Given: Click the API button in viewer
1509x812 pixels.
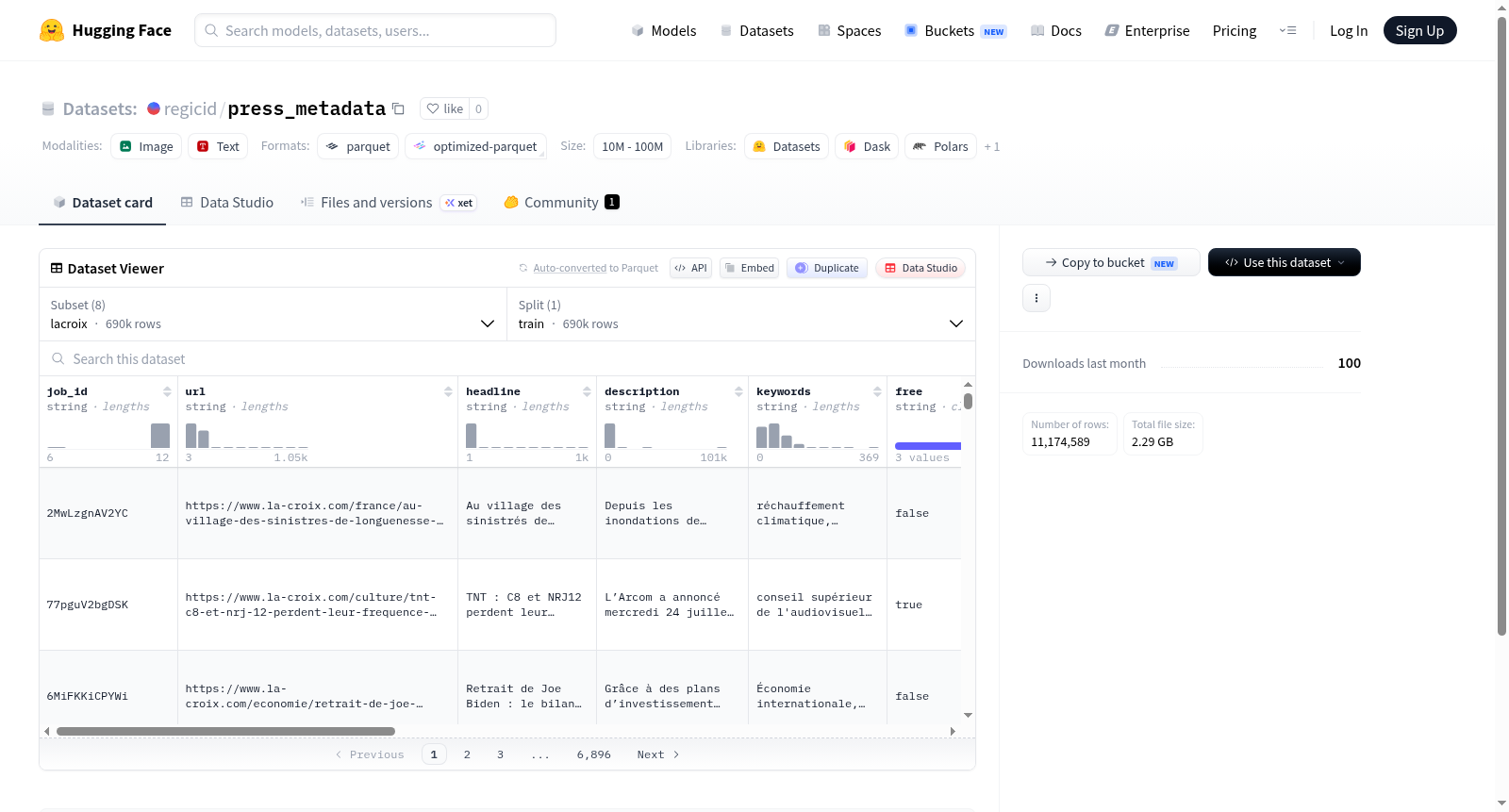Looking at the screenshot, I should coord(690,268).
